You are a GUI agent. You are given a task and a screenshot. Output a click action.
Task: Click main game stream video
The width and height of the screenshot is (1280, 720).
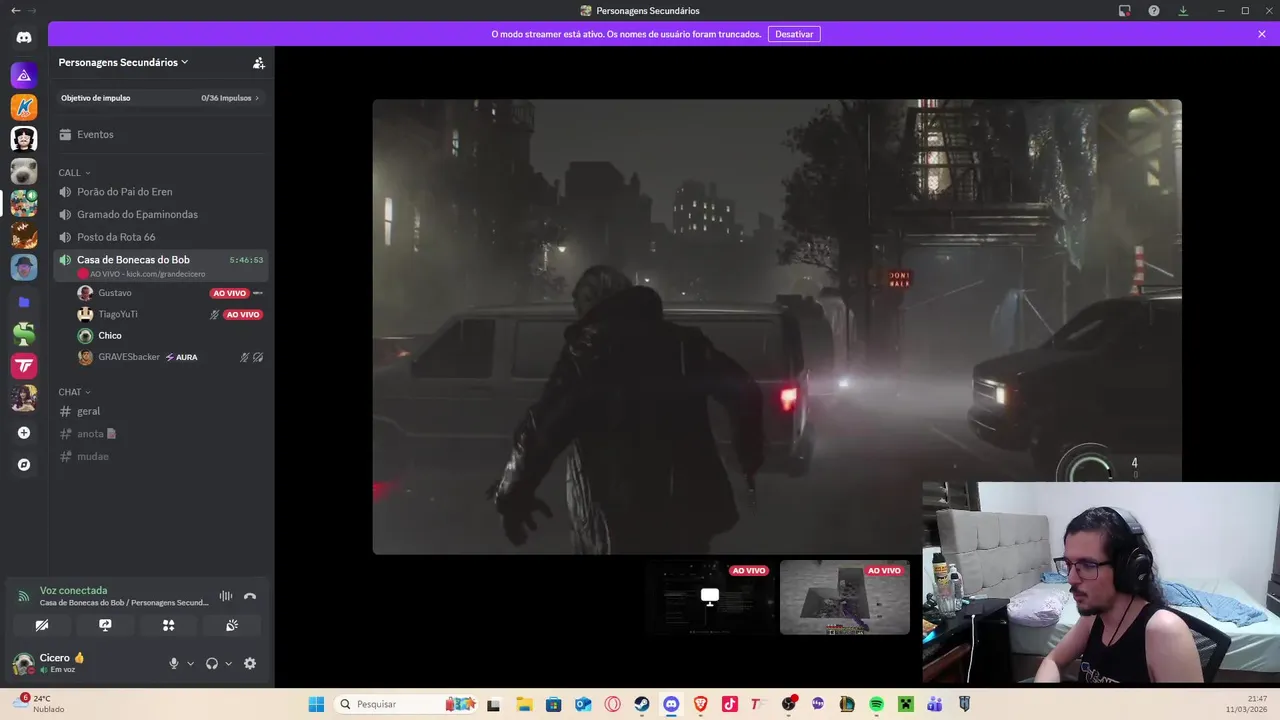[777, 326]
